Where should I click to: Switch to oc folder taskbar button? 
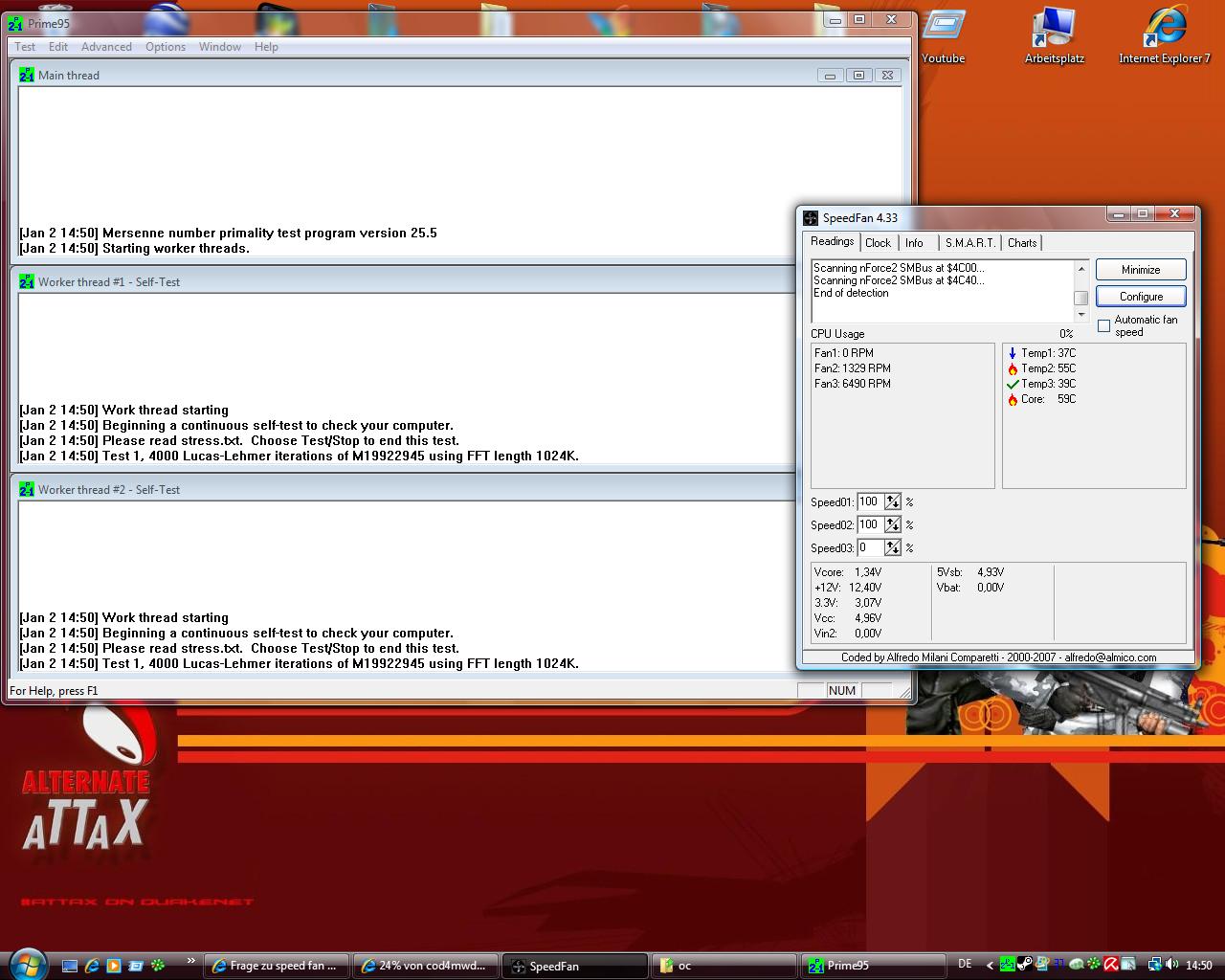(x=724, y=966)
